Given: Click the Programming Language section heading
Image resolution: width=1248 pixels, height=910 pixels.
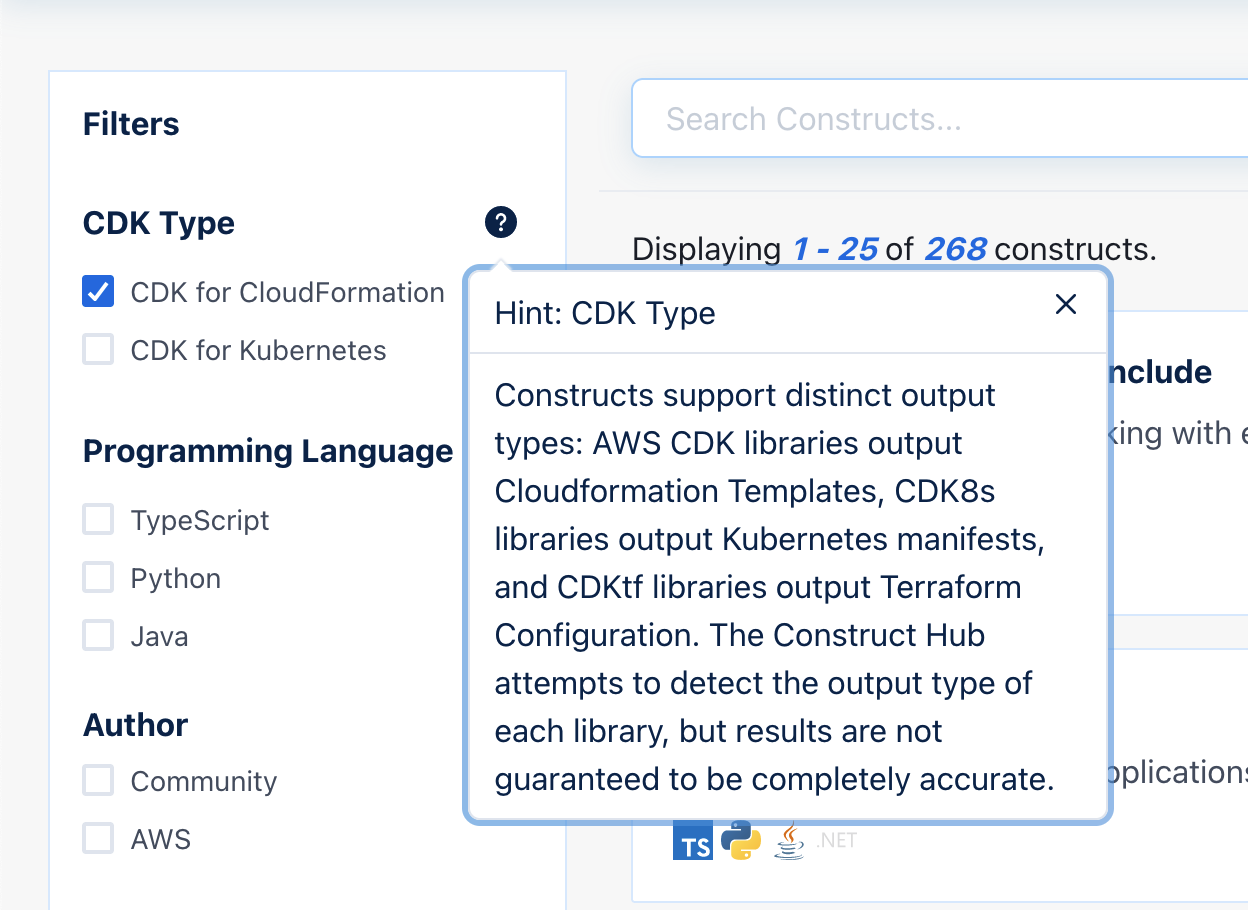Looking at the screenshot, I should click(268, 451).
